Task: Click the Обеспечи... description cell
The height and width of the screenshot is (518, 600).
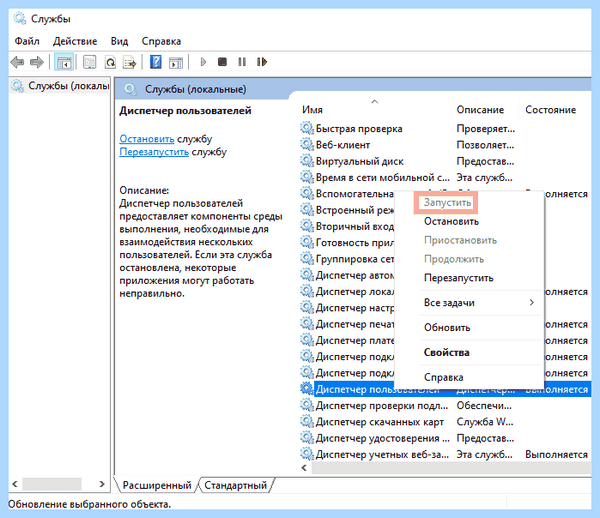Action: [484, 406]
